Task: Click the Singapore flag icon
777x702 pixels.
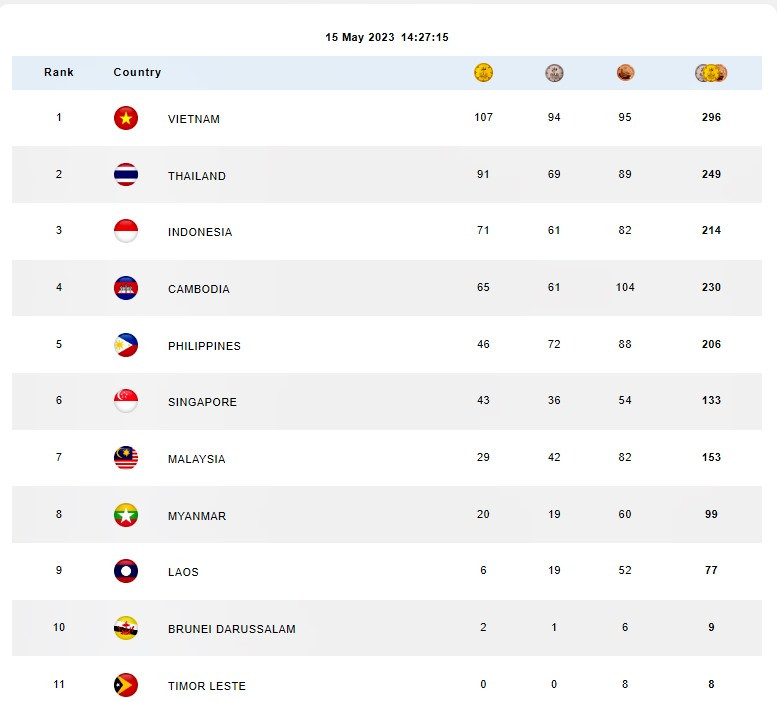Action: (126, 401)
